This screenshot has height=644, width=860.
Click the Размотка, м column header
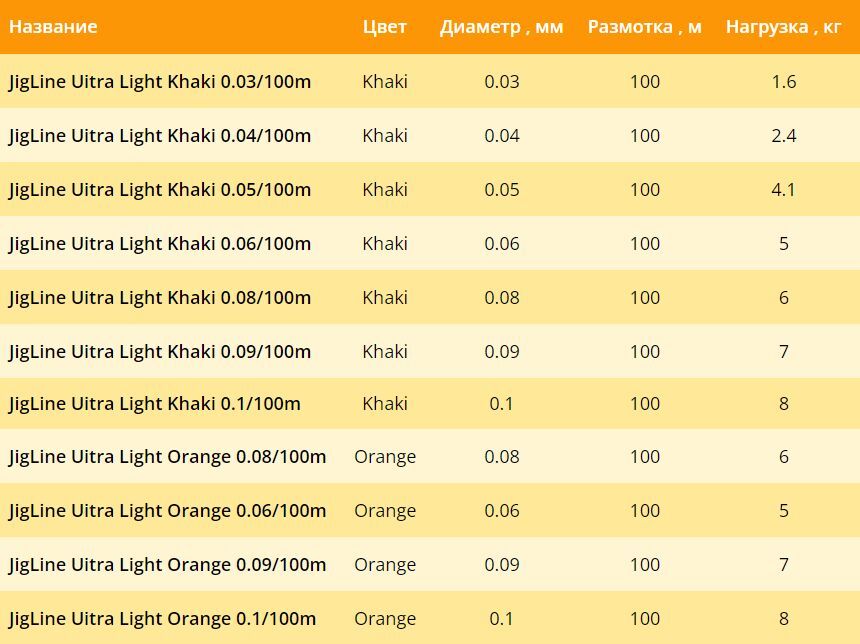coord(644,26)
